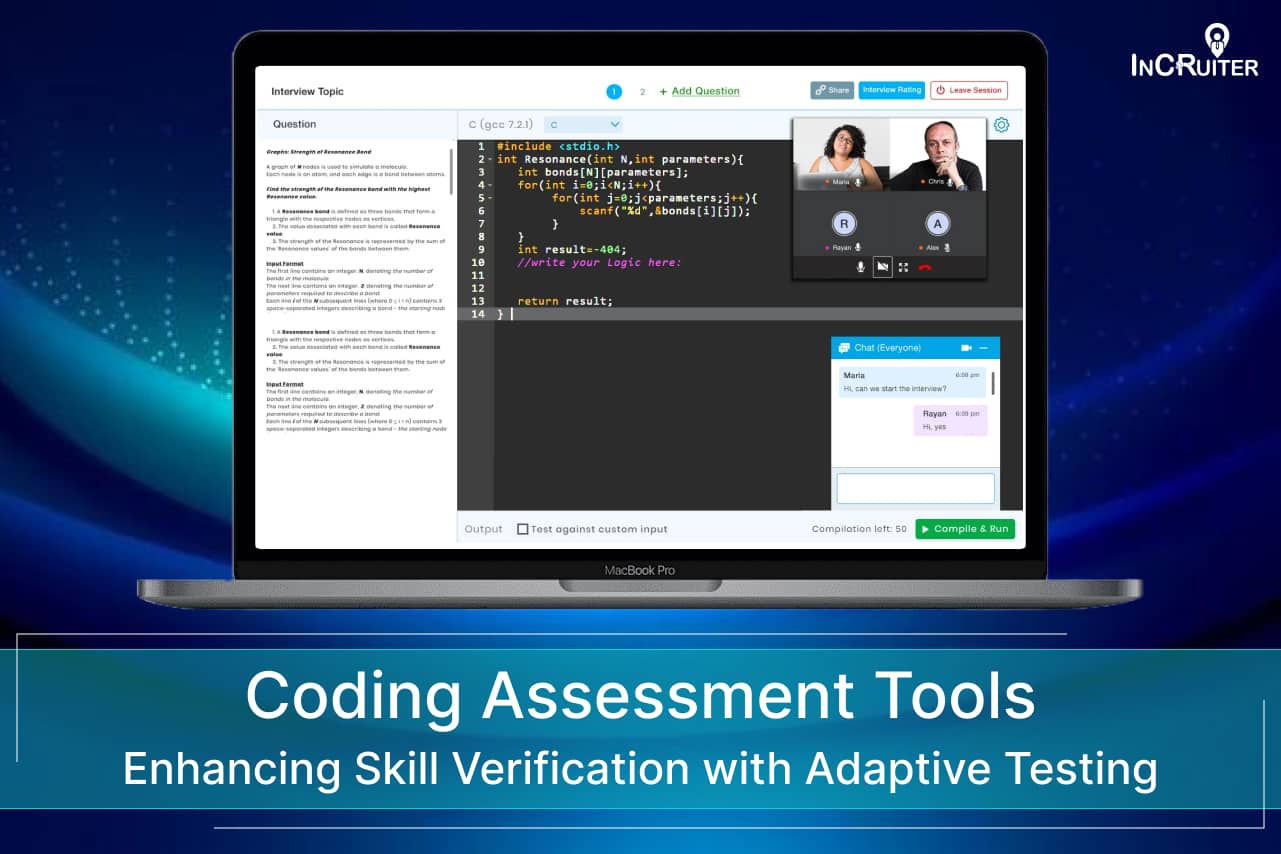Switch to question 1

[614, 91]
